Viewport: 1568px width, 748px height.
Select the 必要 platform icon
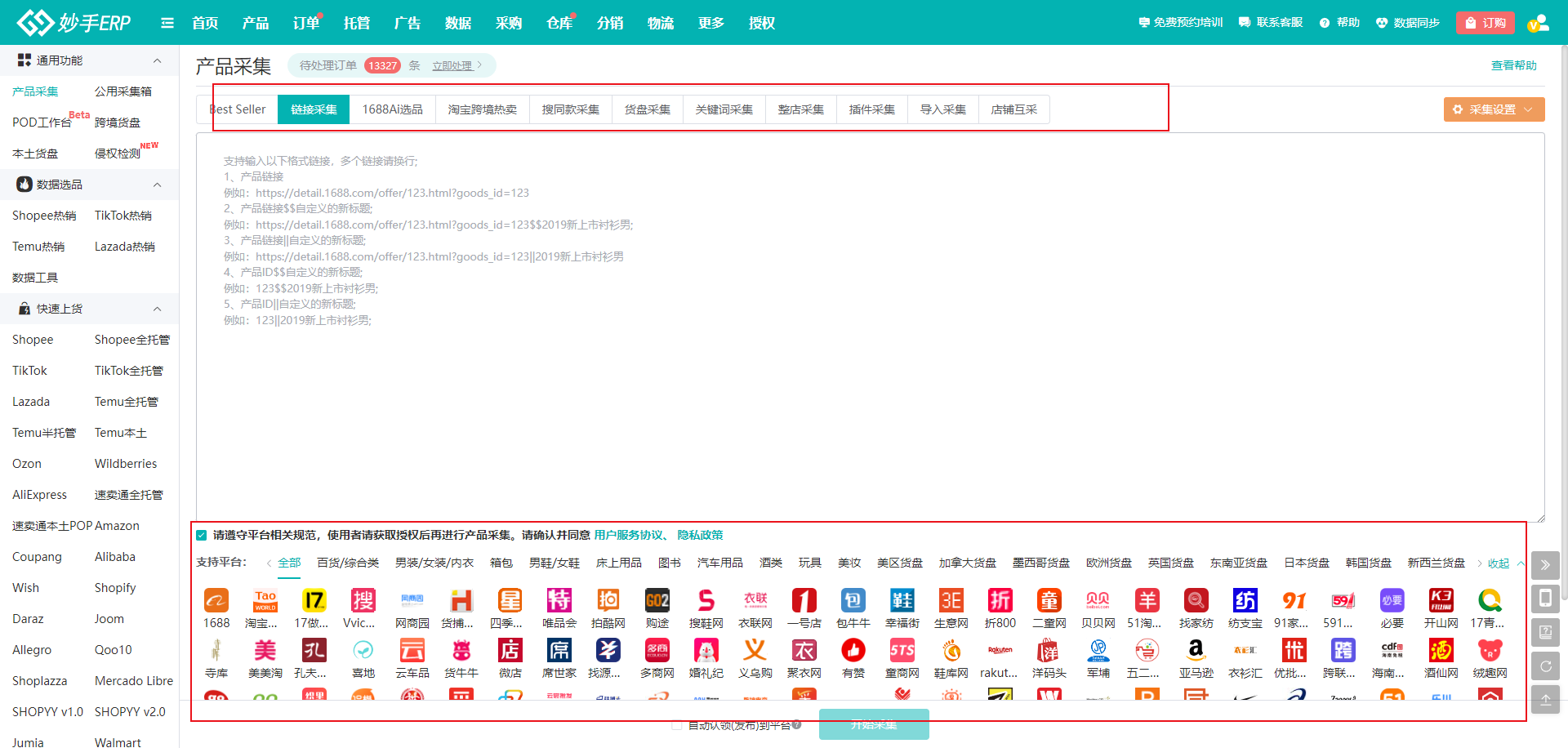point(1392,601)
